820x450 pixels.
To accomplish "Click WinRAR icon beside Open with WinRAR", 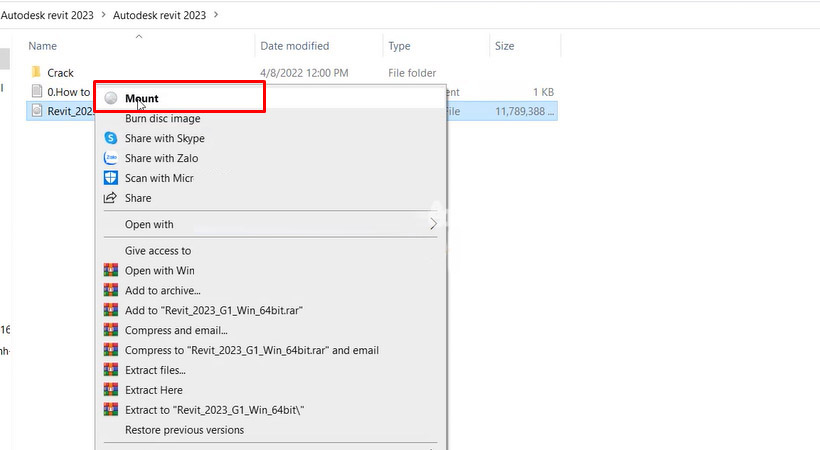I will click(x=111, y=271).
